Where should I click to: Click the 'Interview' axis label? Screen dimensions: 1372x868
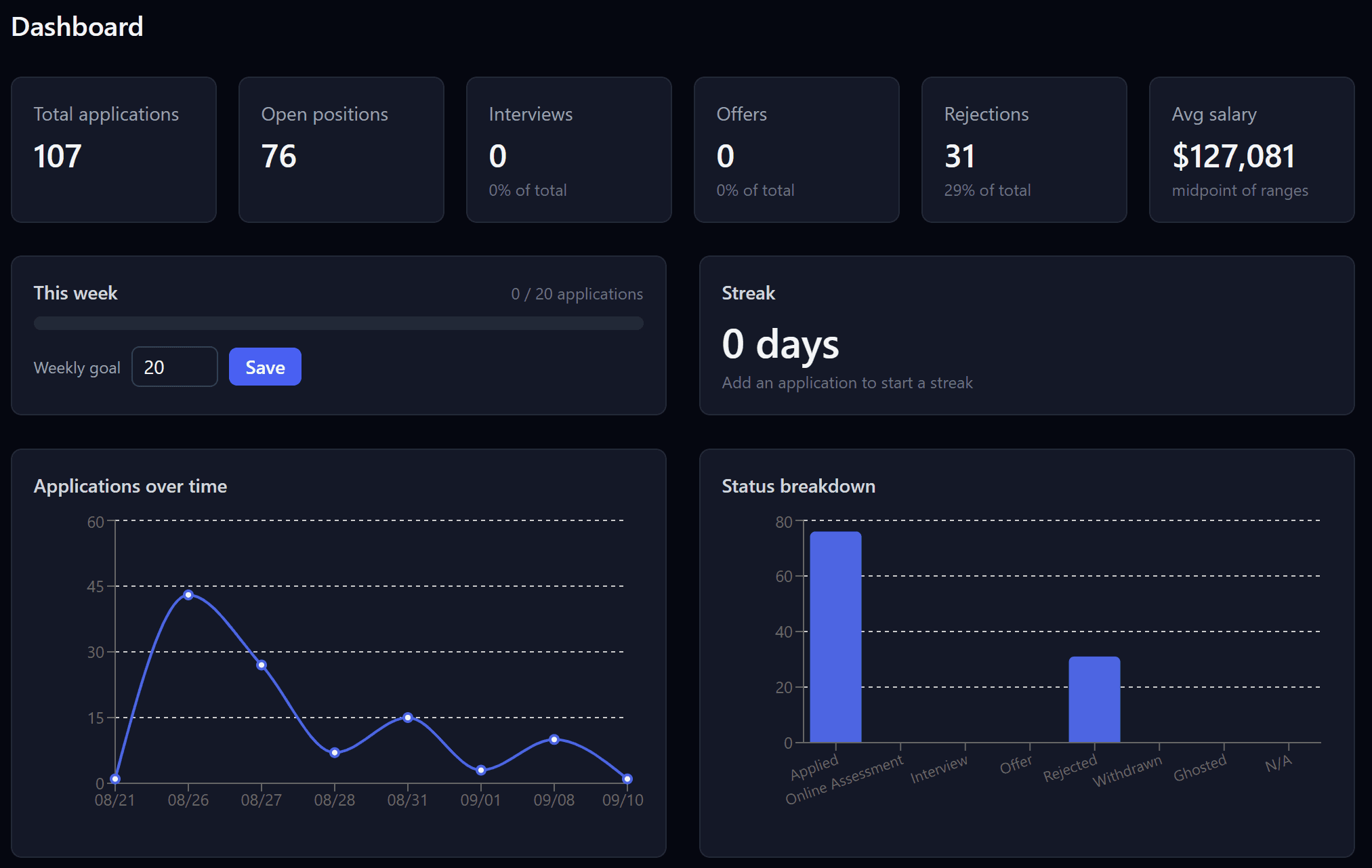click(x=938, y=769)
